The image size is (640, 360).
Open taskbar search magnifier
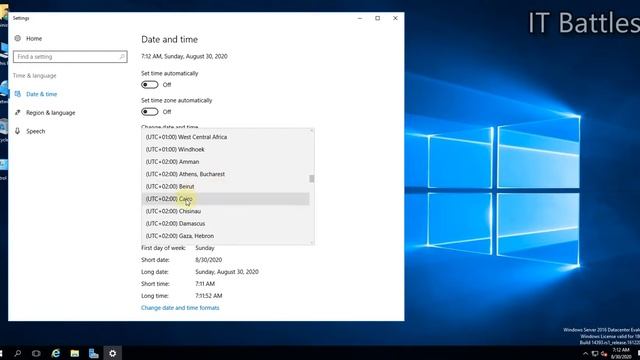[x=18, y=353]
